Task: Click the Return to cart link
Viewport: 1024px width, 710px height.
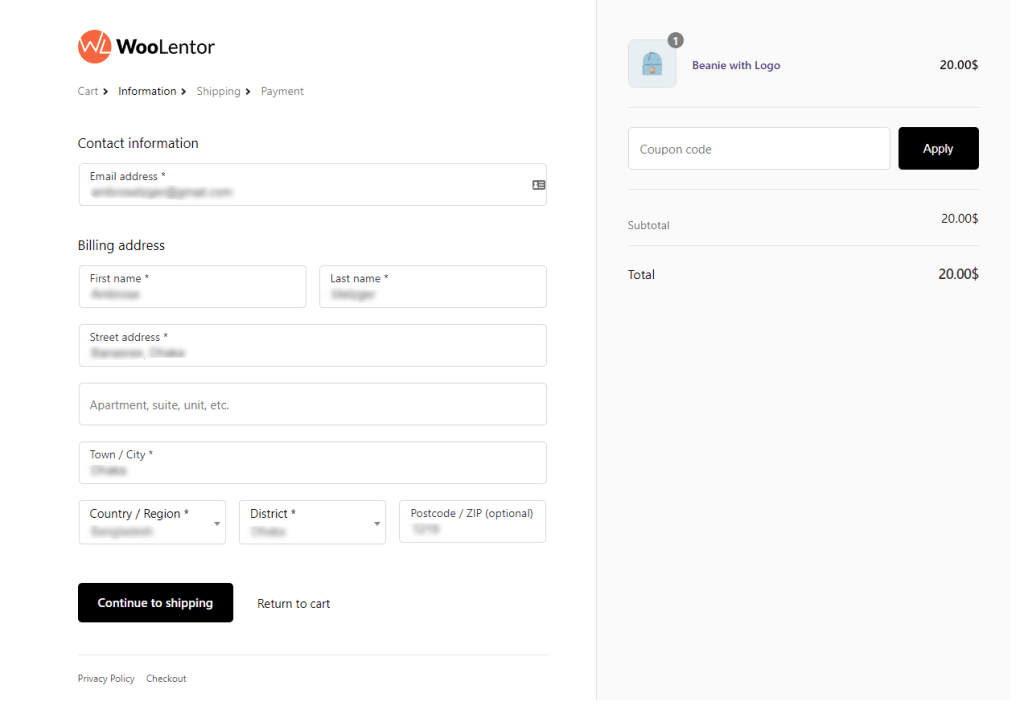Action: click(x=293, y=604)
